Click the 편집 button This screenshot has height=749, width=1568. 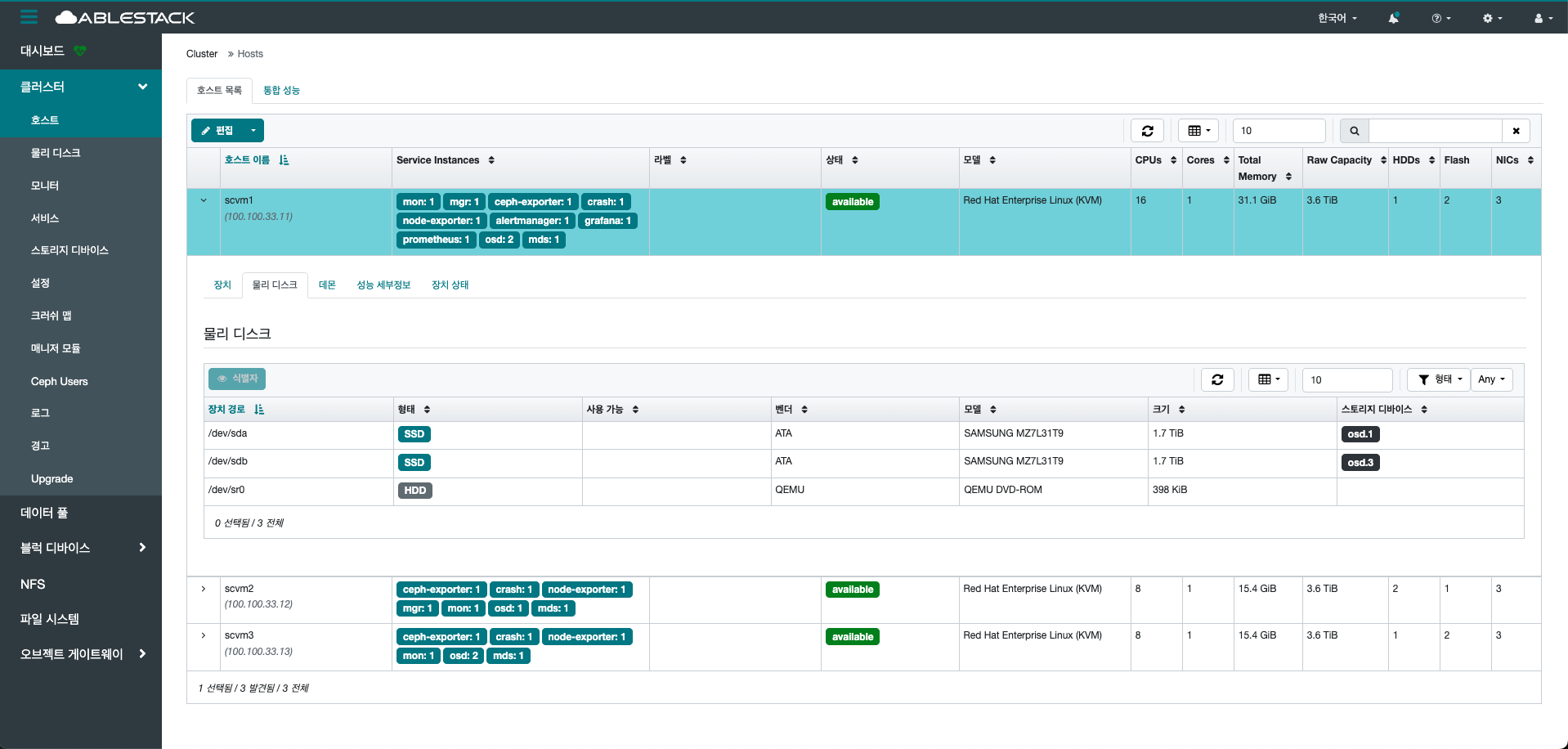click(x=217, y=131)
